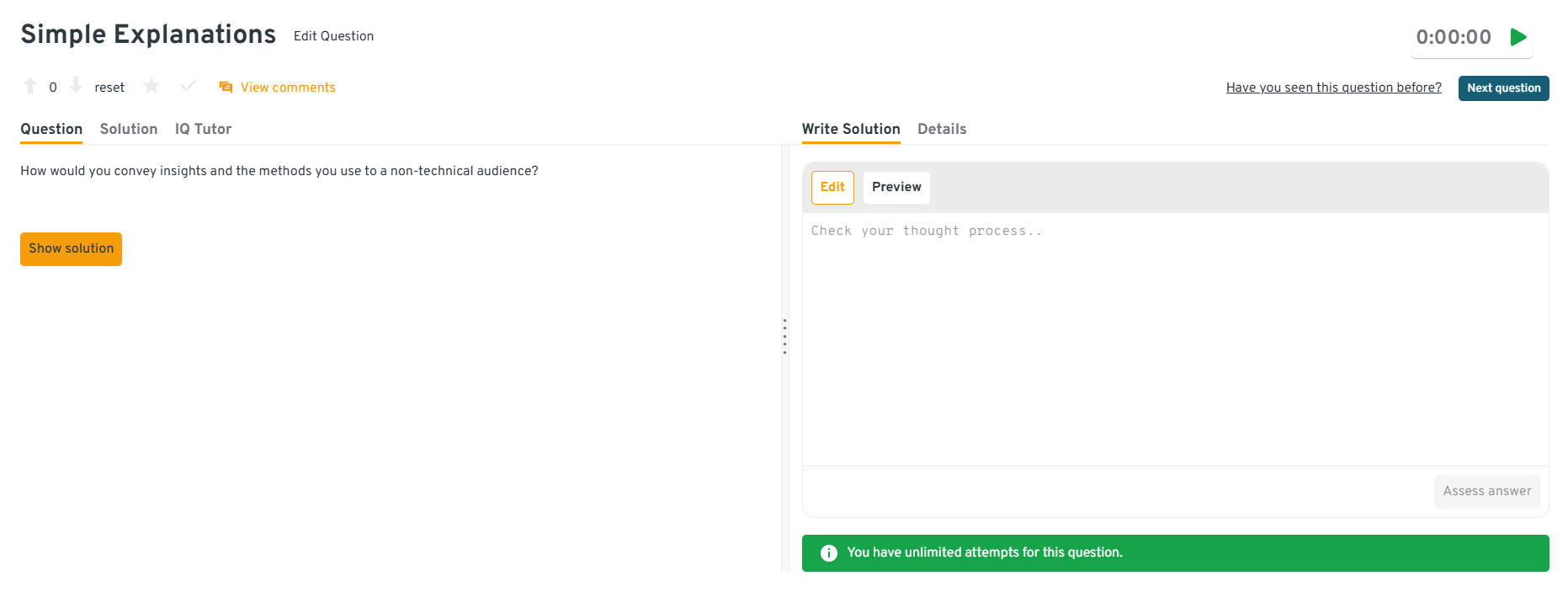
Task: Switch editor to Edit mode
Action: 832,187
